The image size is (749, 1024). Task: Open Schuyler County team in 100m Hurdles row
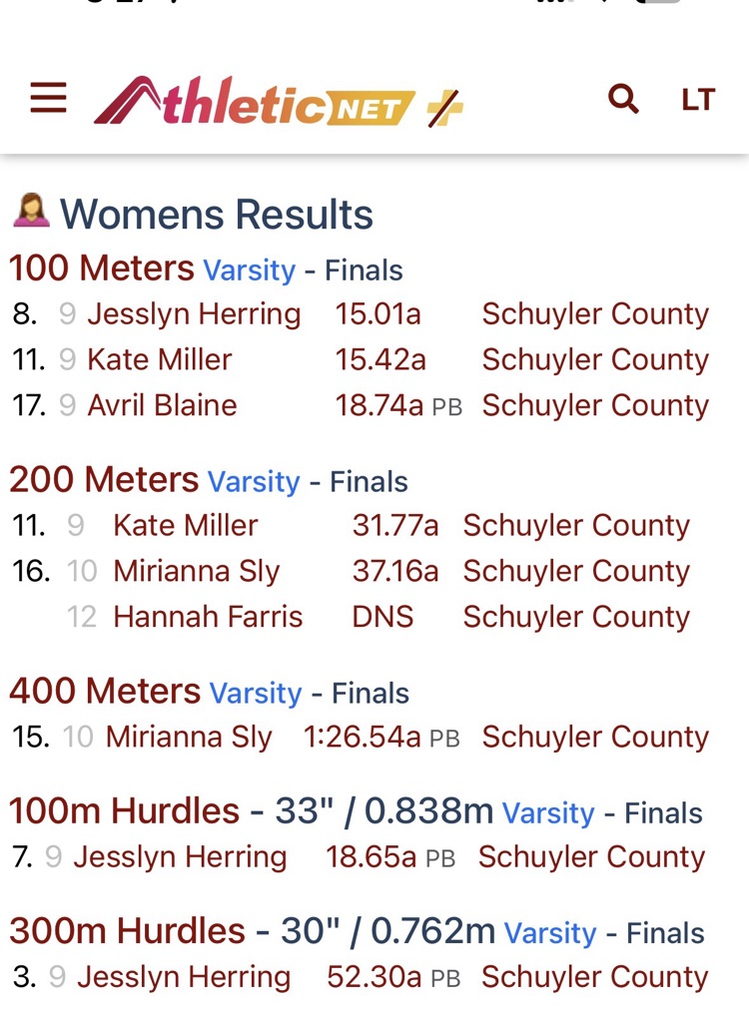591,857
